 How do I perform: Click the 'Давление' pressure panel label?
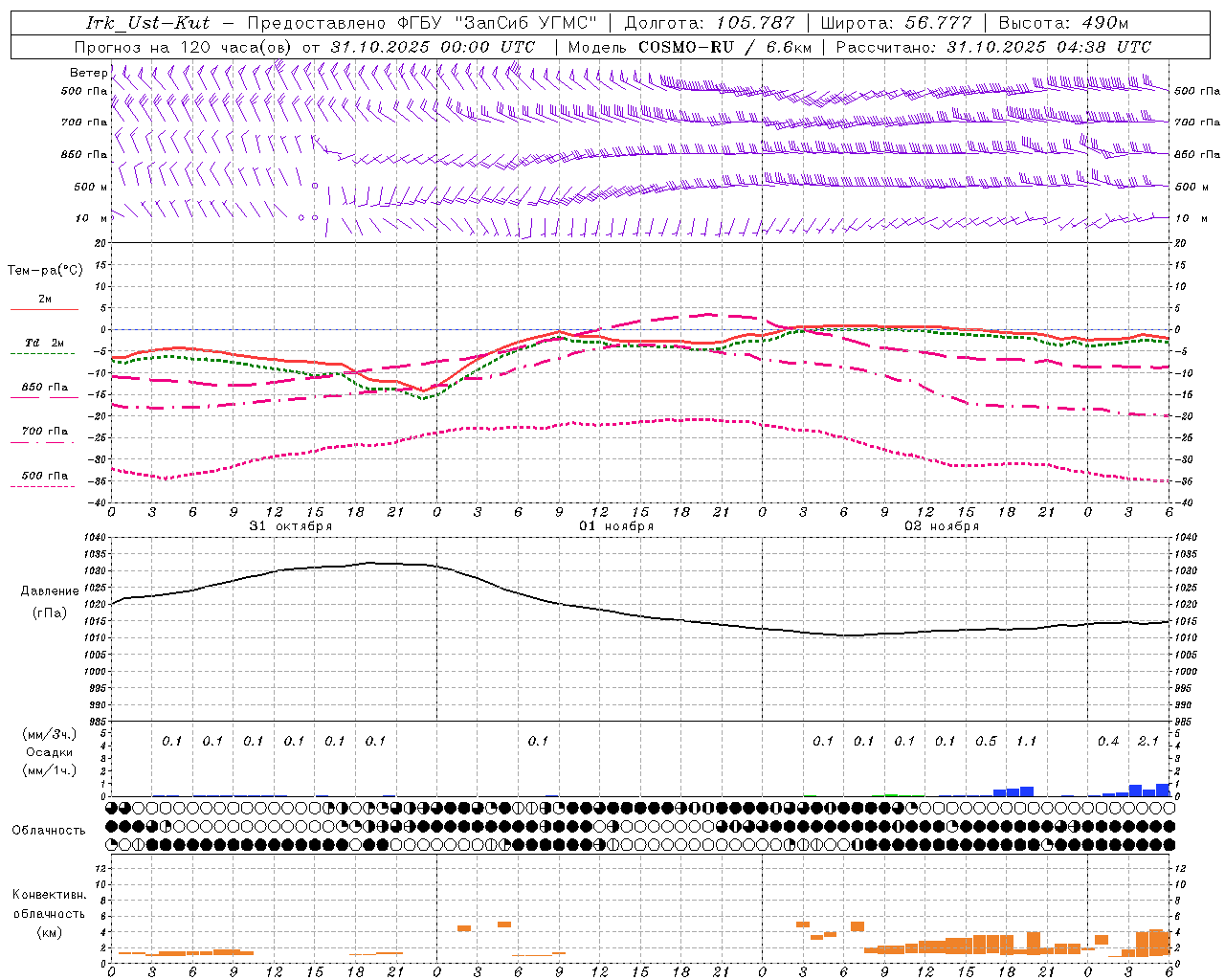tap(50, 591)
